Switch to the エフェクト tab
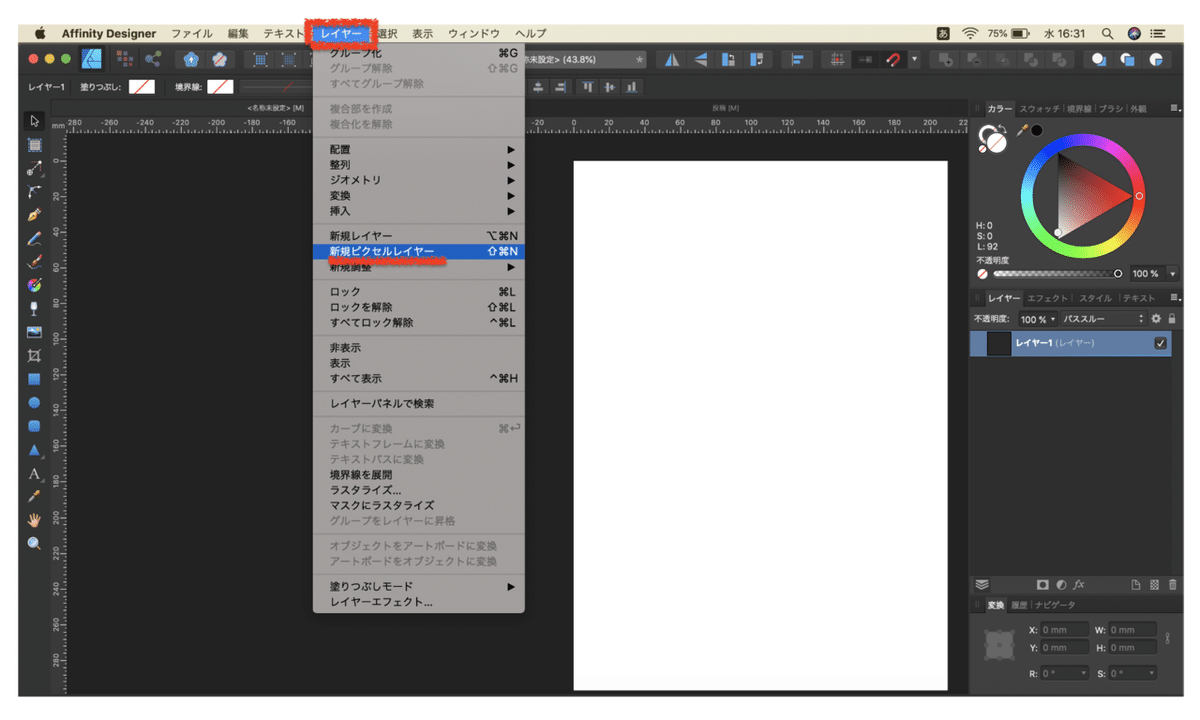The height and width of the screenshot is (720, 1200). click(x=1048, y=298)
